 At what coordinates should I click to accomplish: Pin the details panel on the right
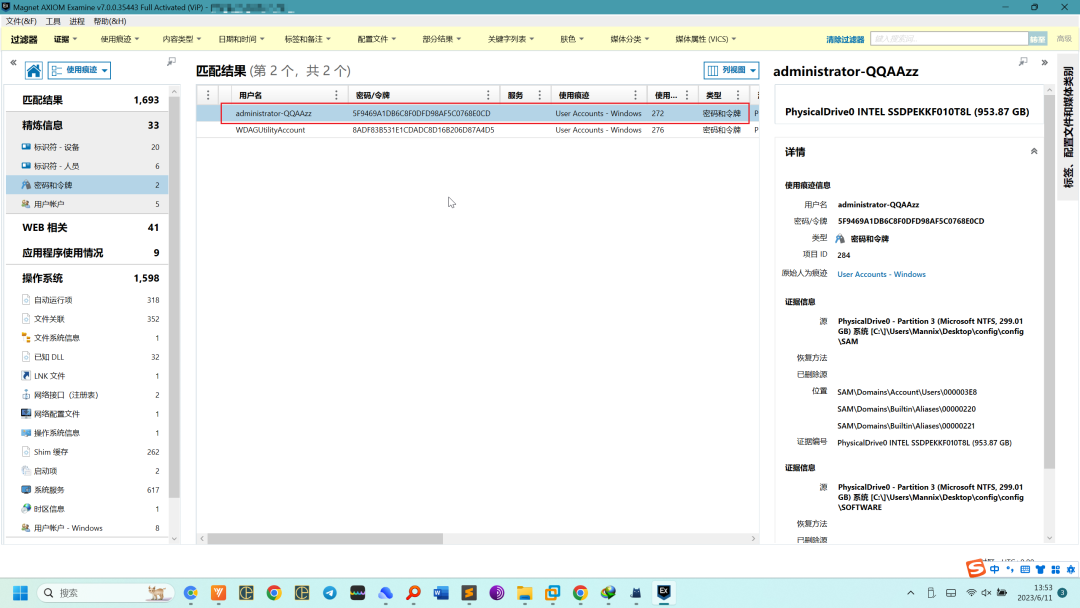(1024, 62)
